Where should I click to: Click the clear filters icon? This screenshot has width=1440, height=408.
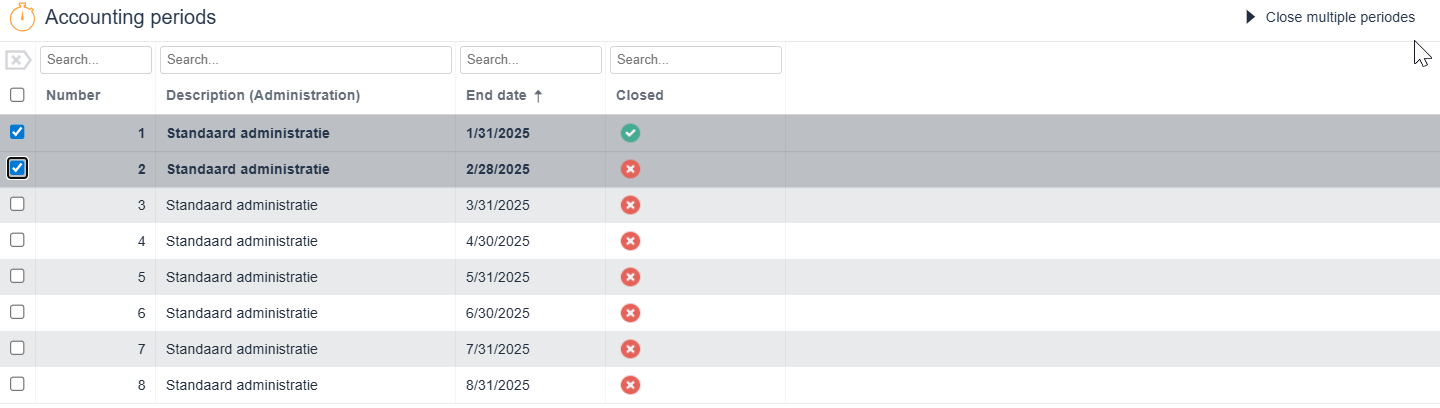coord(18,60)
